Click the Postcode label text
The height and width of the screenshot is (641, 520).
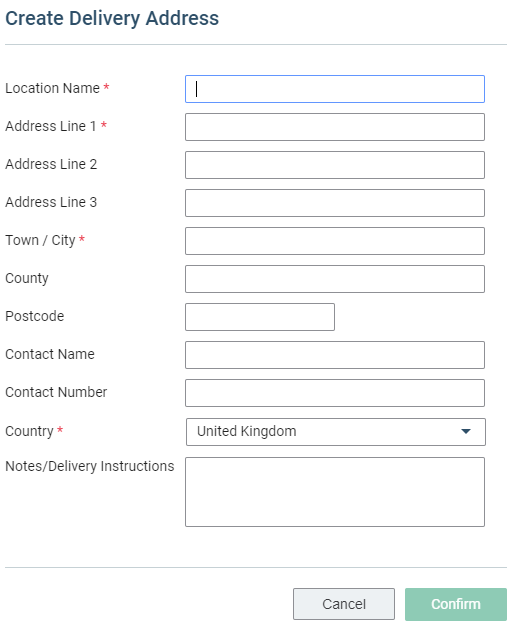tap(35, 316)
